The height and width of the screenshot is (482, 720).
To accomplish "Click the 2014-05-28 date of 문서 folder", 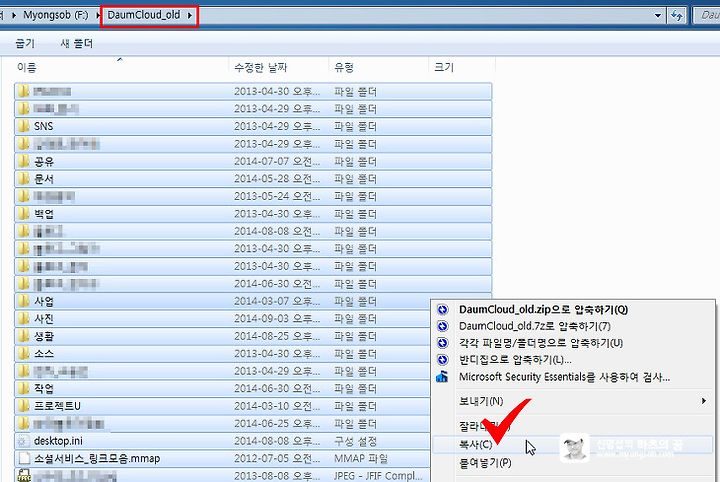I will [x=277, y=179].
